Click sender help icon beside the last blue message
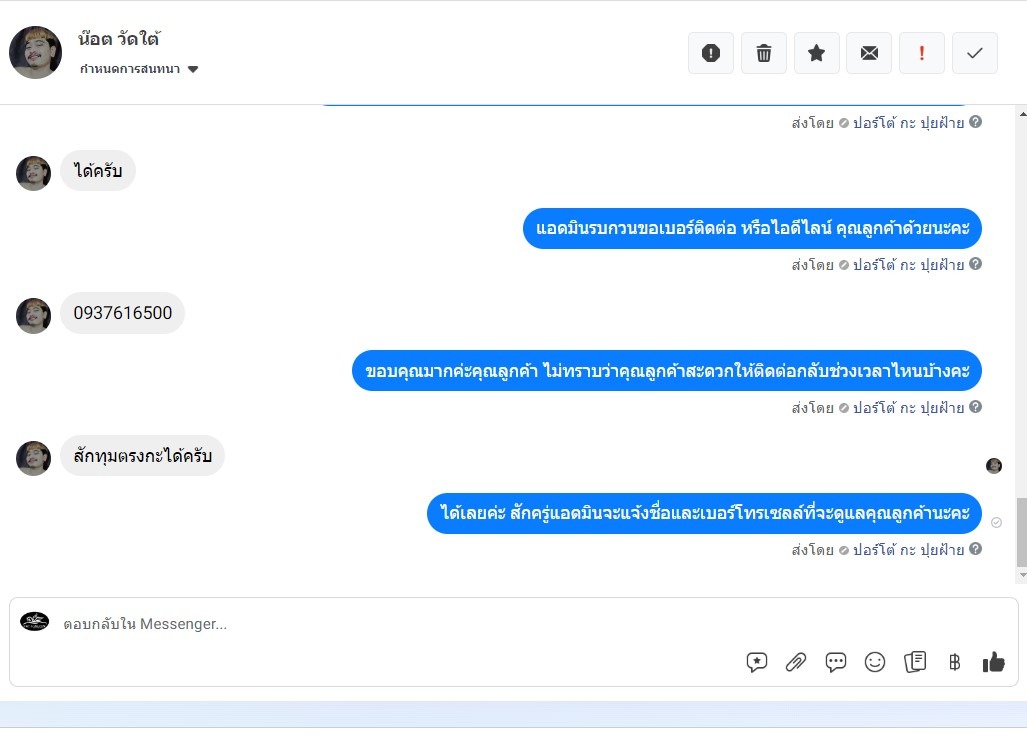 [975, 549]
